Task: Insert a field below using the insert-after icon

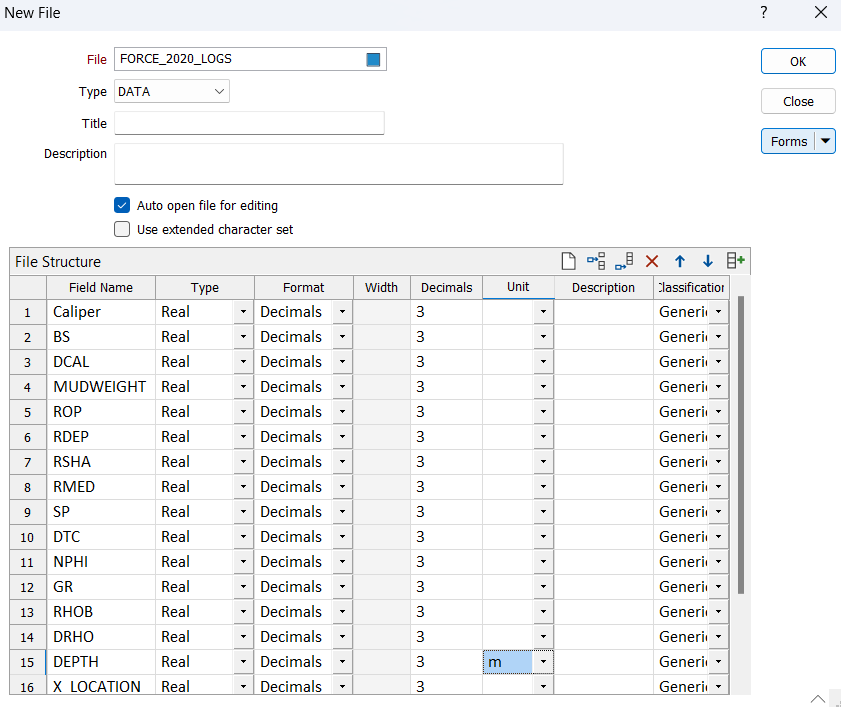Action: (623, 261)
